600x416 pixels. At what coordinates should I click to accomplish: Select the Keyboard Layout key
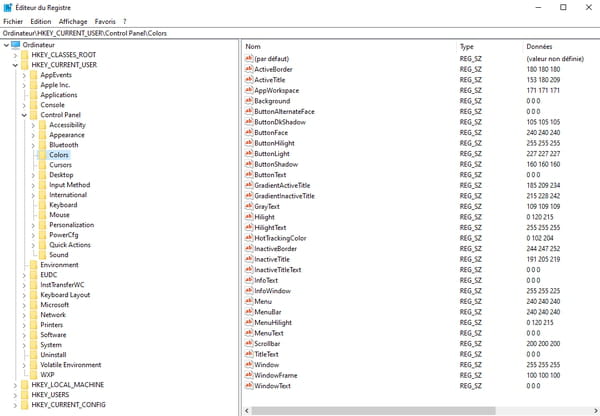tap(65, 295)
